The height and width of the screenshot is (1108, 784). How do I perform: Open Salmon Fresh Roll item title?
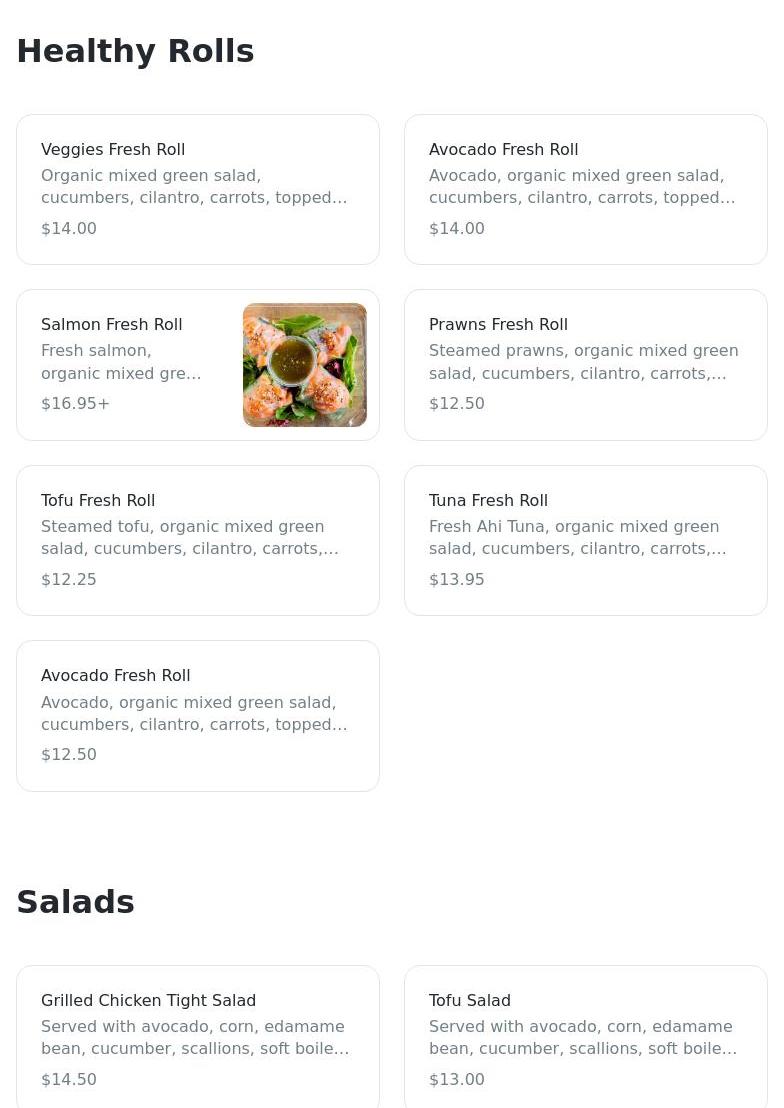(112, 324)
